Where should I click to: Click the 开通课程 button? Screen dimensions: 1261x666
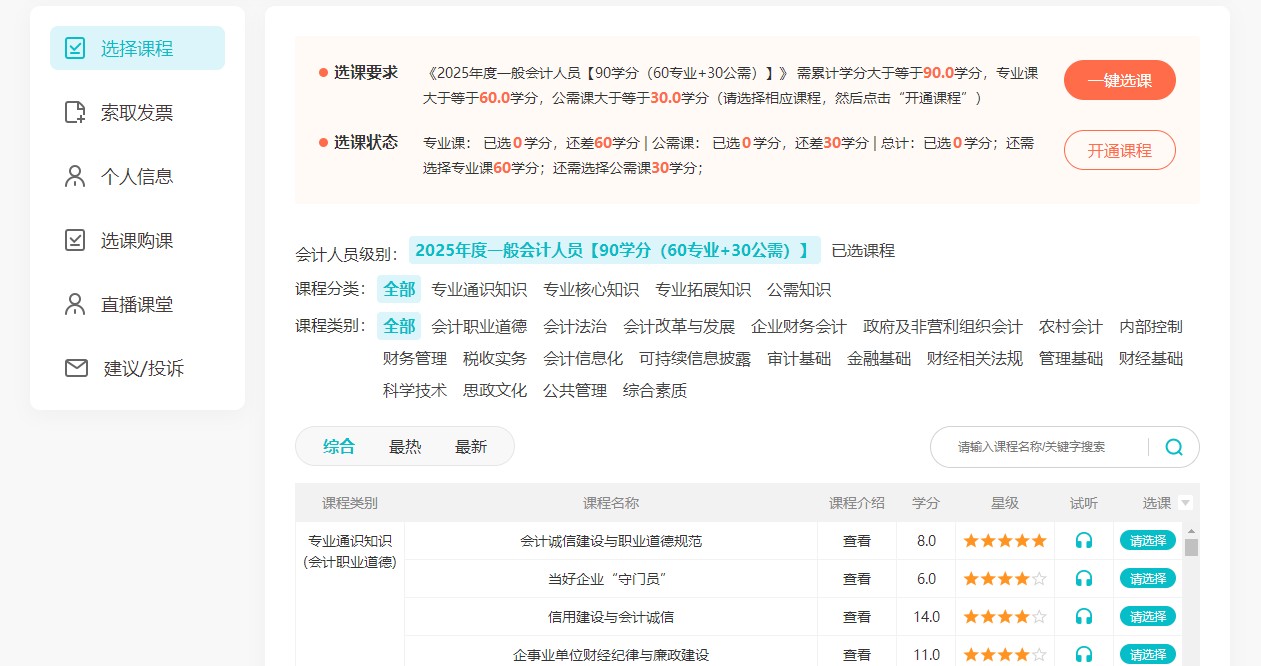point(1119,150)
